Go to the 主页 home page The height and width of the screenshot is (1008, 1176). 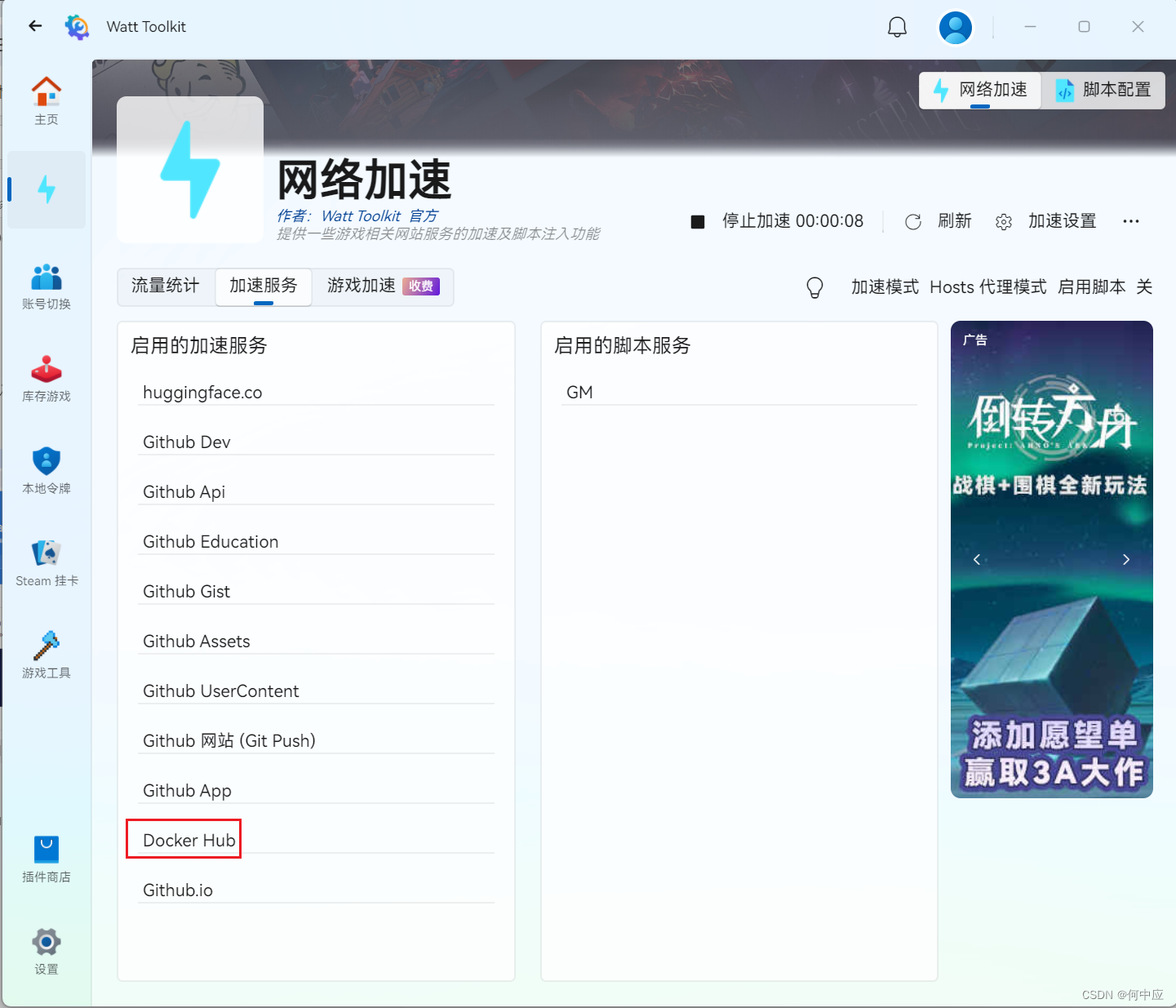(47, 100)
